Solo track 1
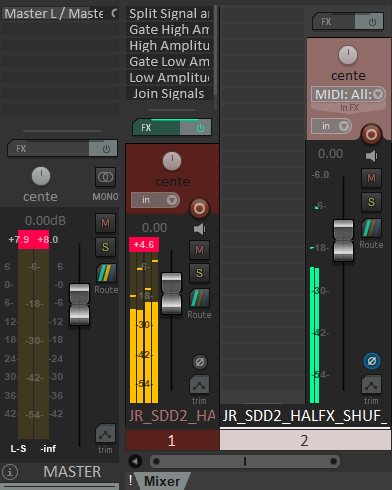Image resolution: width=392 pixels, height=490 pixels. point(199,273)
